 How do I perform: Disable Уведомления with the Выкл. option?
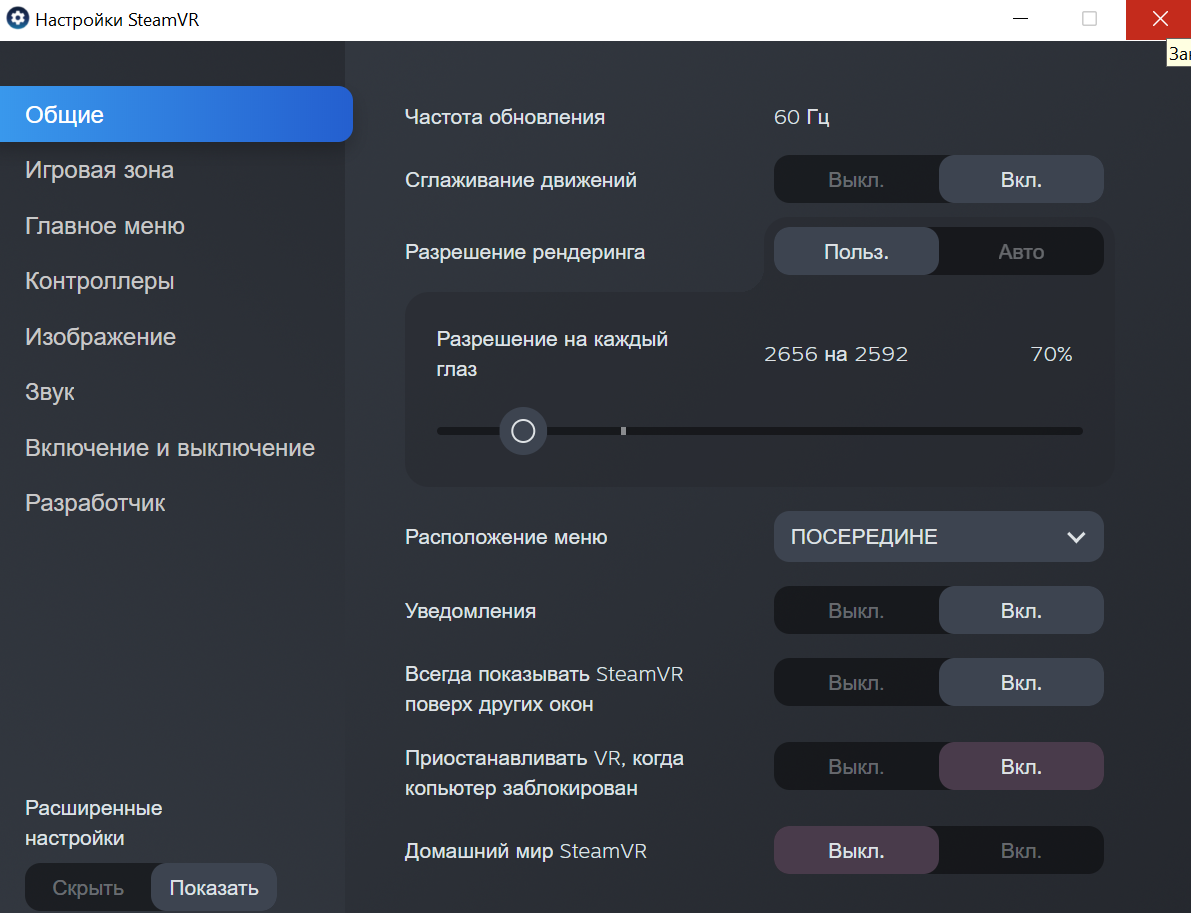point(856,611)
